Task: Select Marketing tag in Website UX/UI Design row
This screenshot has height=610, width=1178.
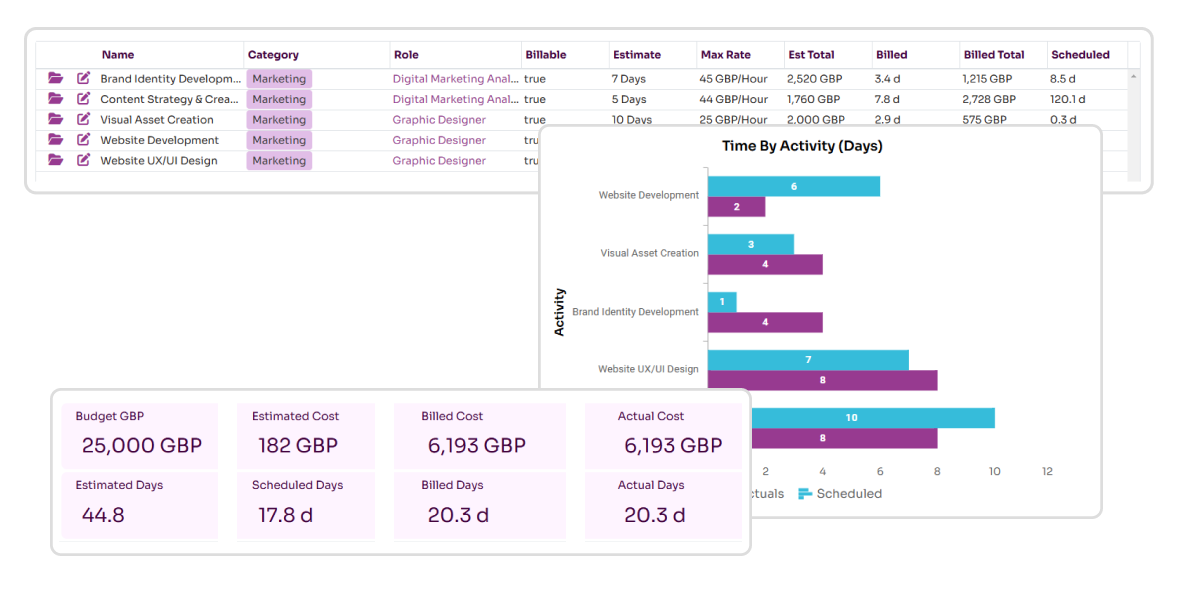Action: [x=279, y=160]
